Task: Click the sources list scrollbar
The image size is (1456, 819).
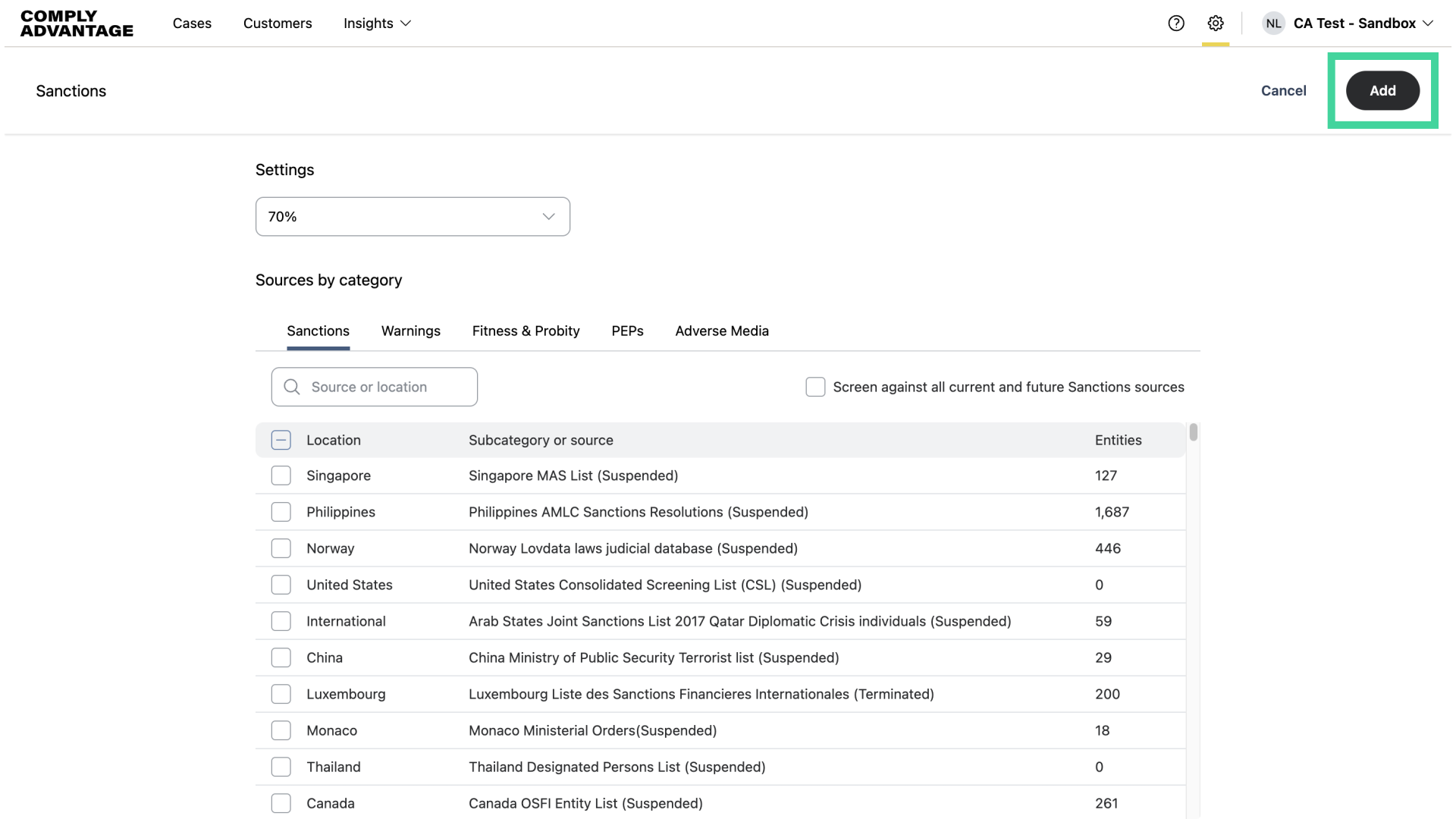Action: [x=1193, y=433]
